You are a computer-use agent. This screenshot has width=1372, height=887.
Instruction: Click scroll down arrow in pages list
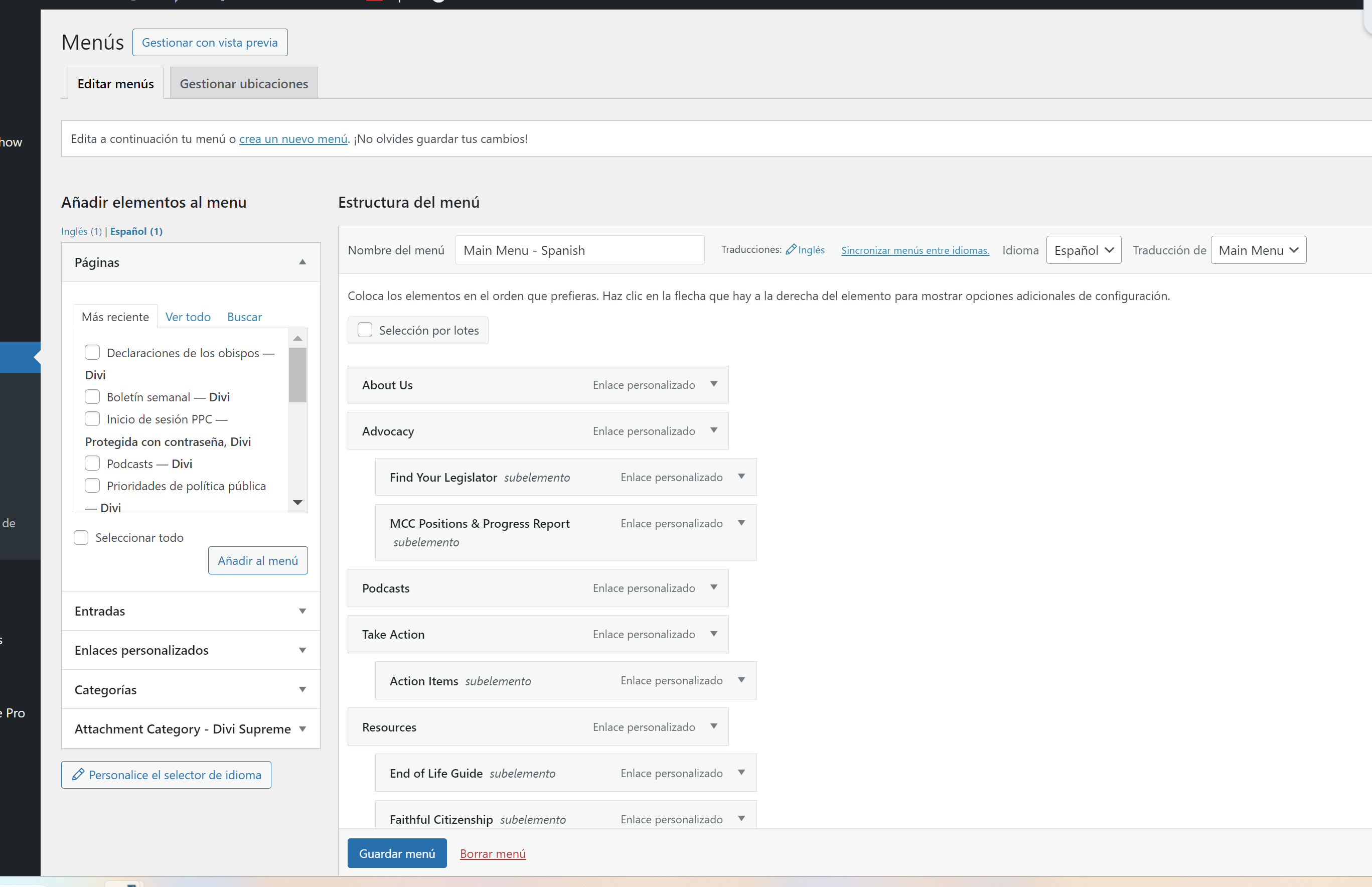(297, 503)
